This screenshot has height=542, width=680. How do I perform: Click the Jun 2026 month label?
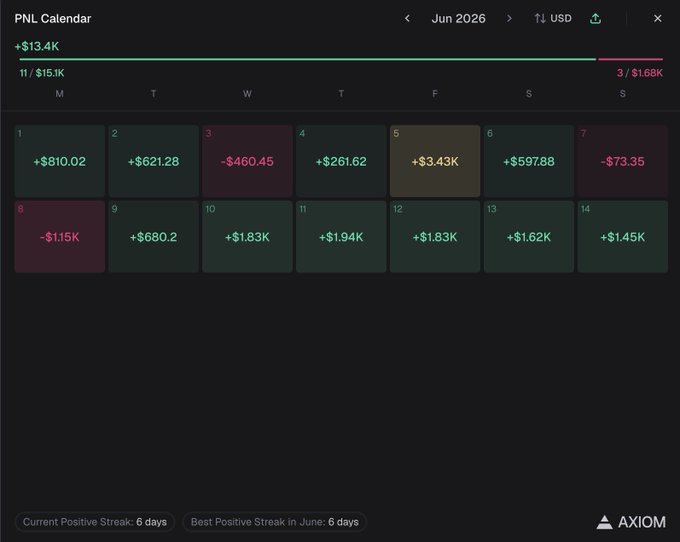click(x=458, y=18)
